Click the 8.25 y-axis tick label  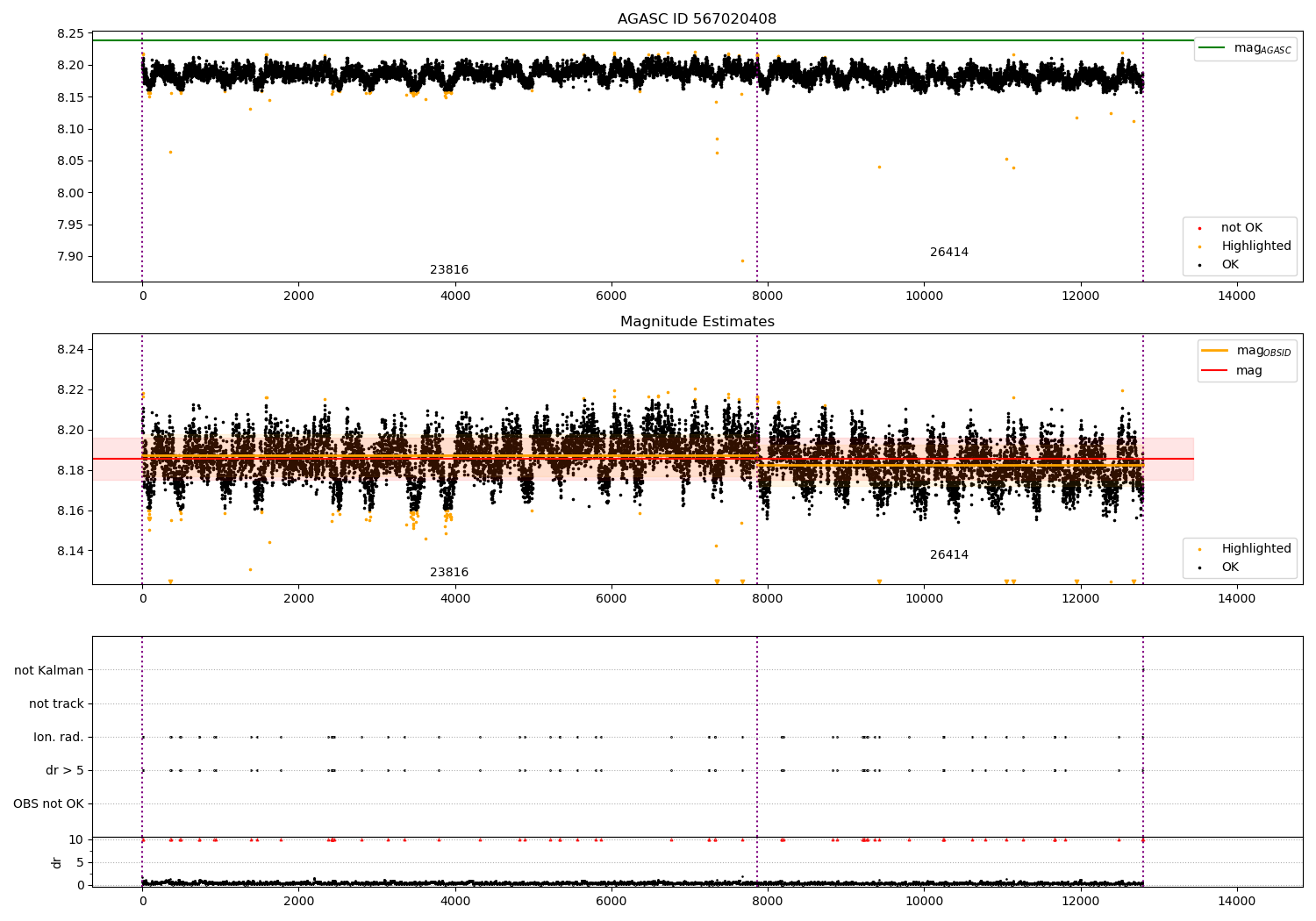coord(70,33)
